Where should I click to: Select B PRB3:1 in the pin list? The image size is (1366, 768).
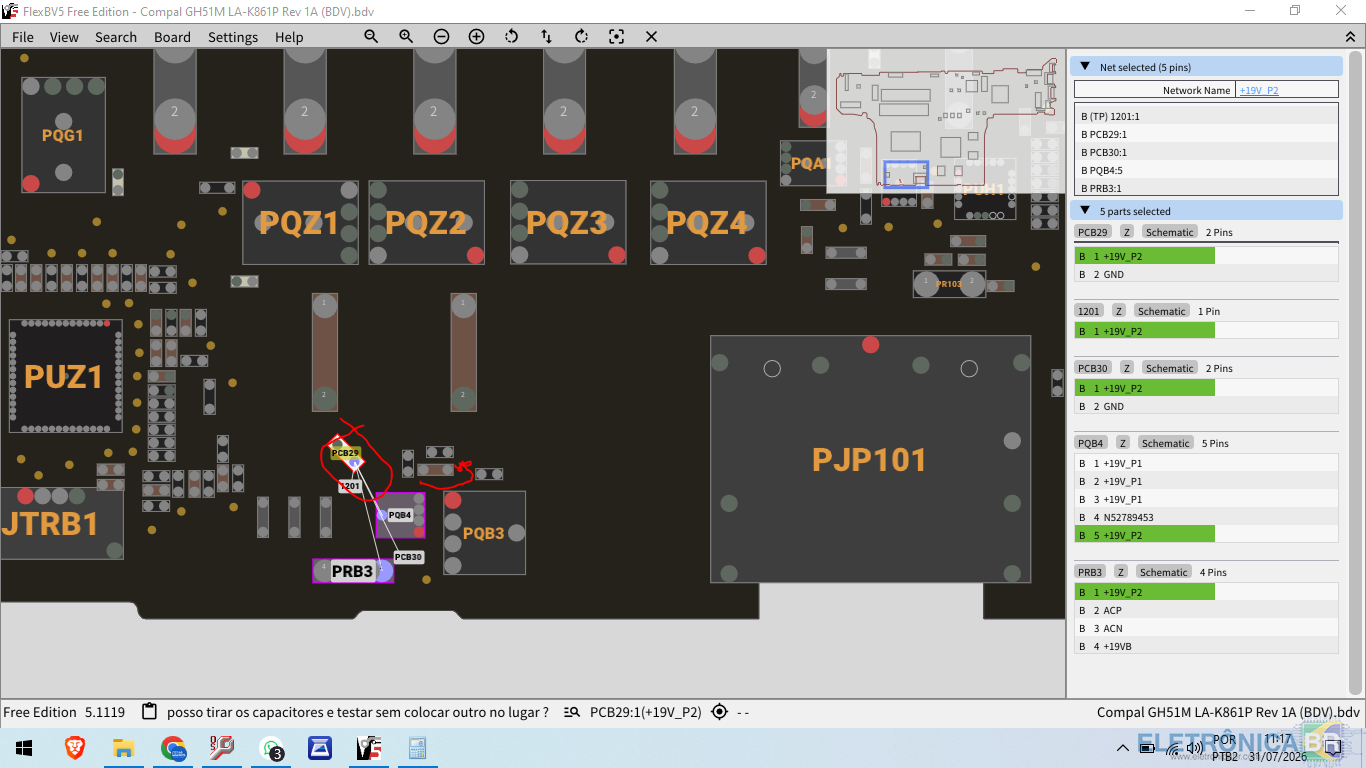[1206, 188]
